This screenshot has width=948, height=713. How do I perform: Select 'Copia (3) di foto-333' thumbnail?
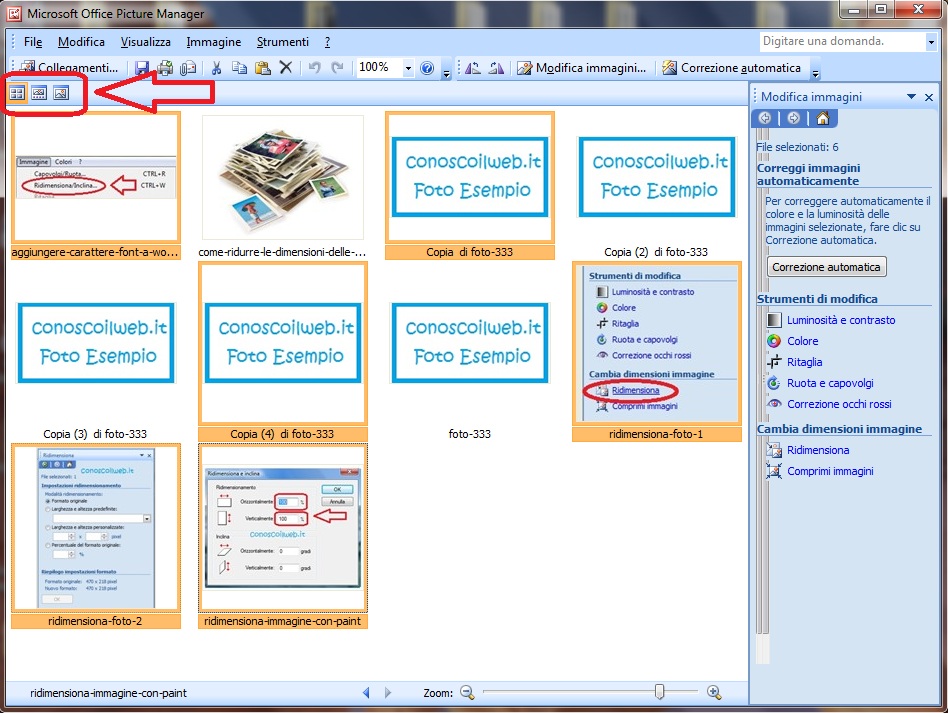coord(96,352)
